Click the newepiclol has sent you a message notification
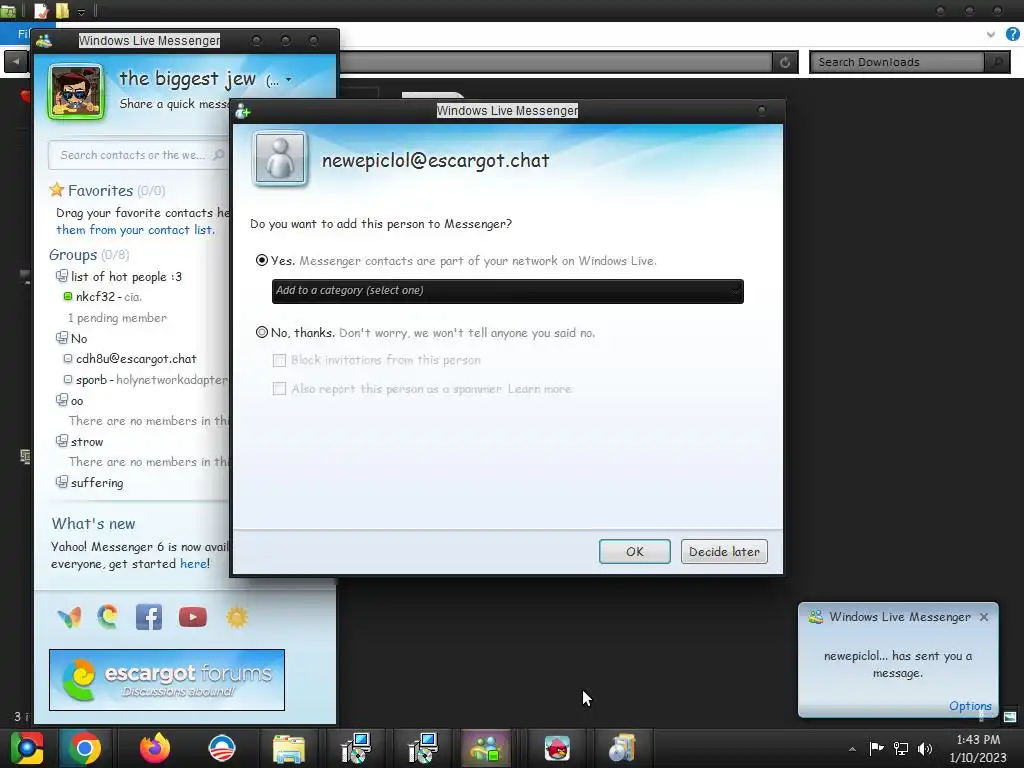This screenshot has width=1024, height=768. click(898, 664)
